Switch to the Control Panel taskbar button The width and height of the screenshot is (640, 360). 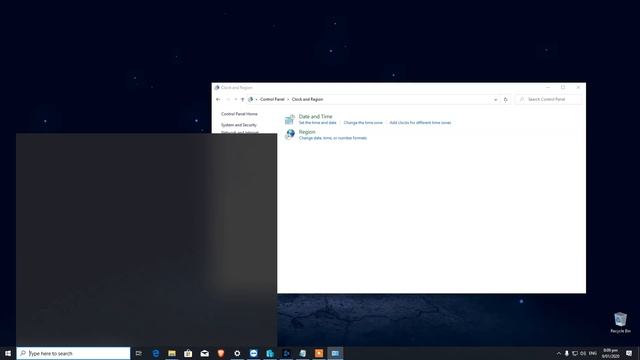pos(335,353)
